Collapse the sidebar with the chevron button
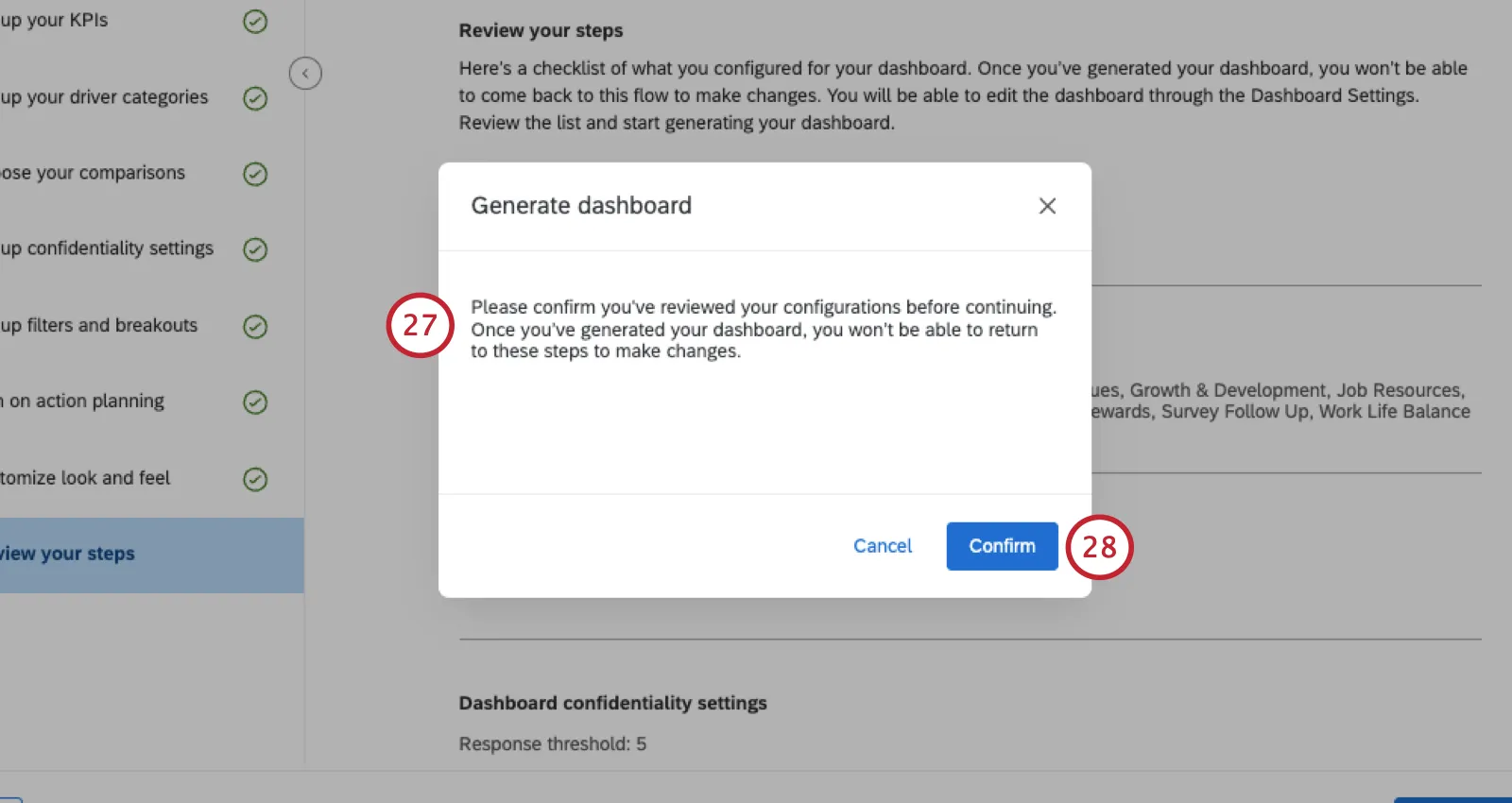 coord(305,73)
